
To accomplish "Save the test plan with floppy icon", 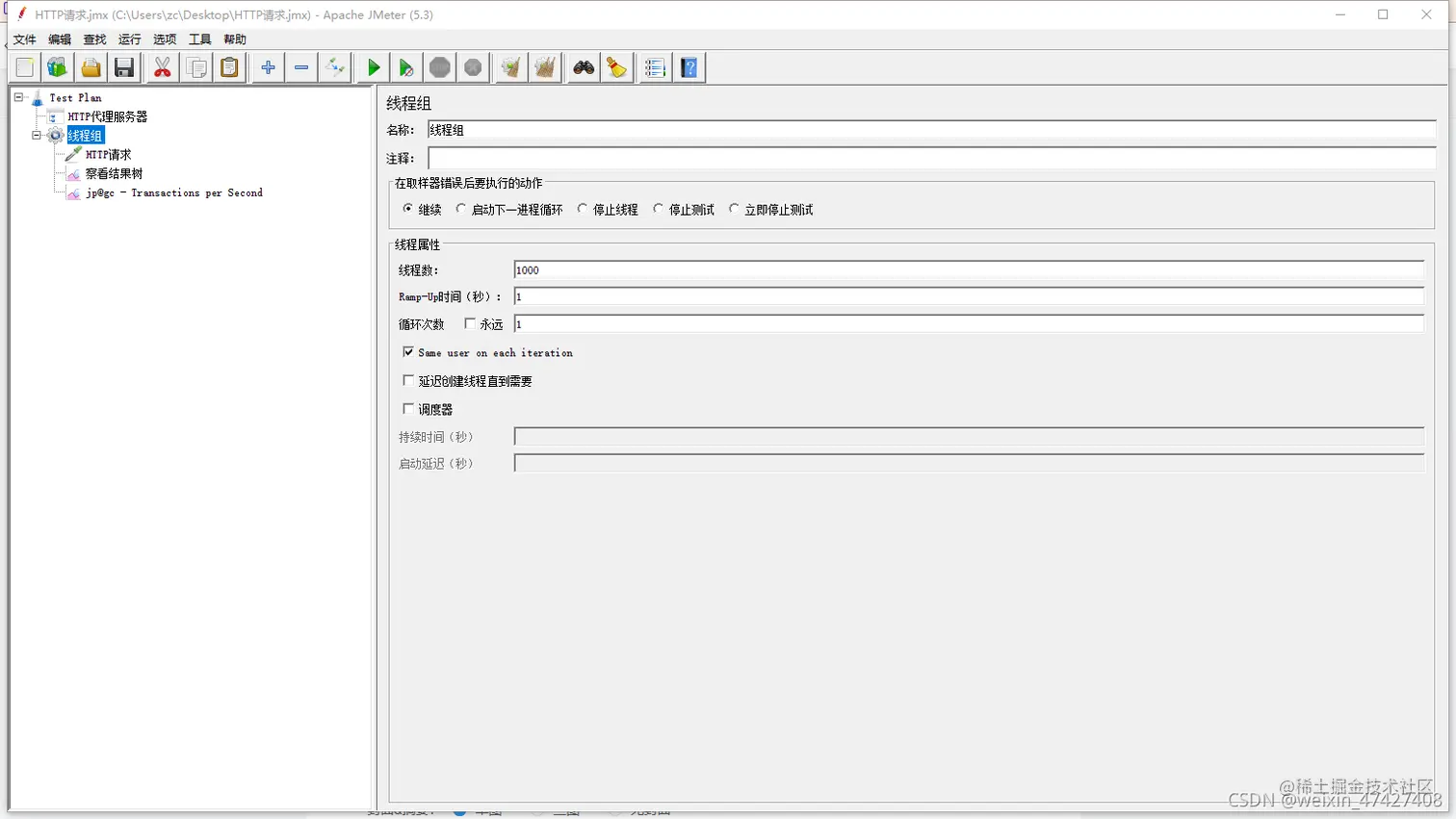I will click(x=124, y=67).
